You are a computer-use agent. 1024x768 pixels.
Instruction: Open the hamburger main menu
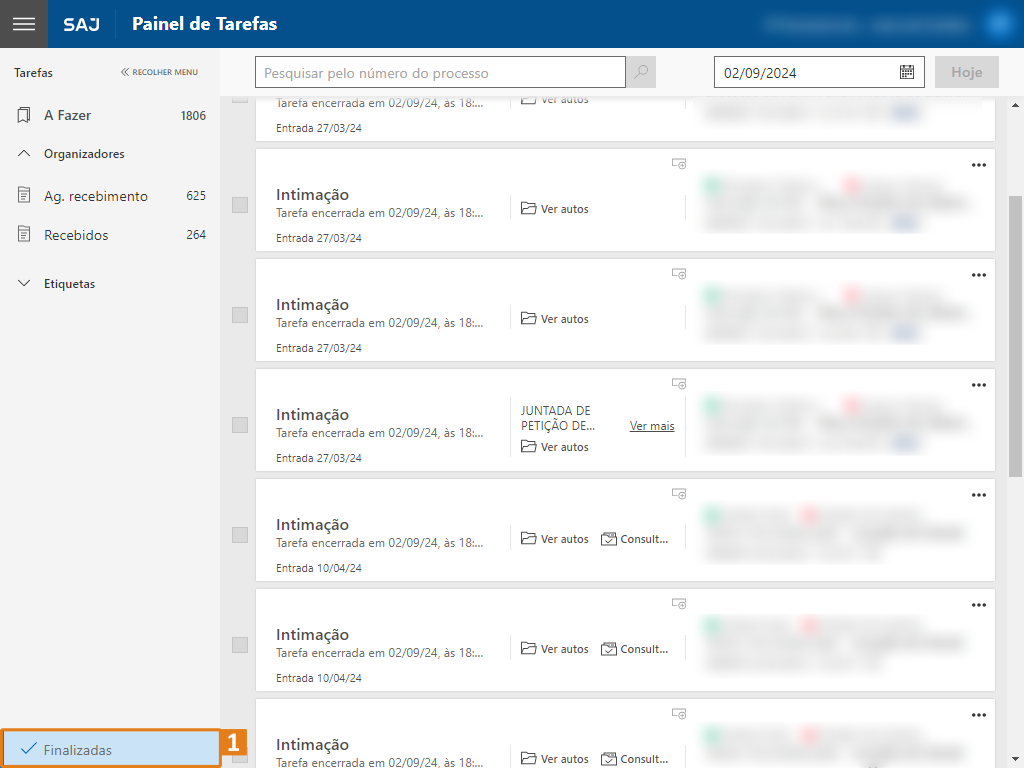[24, 24]
